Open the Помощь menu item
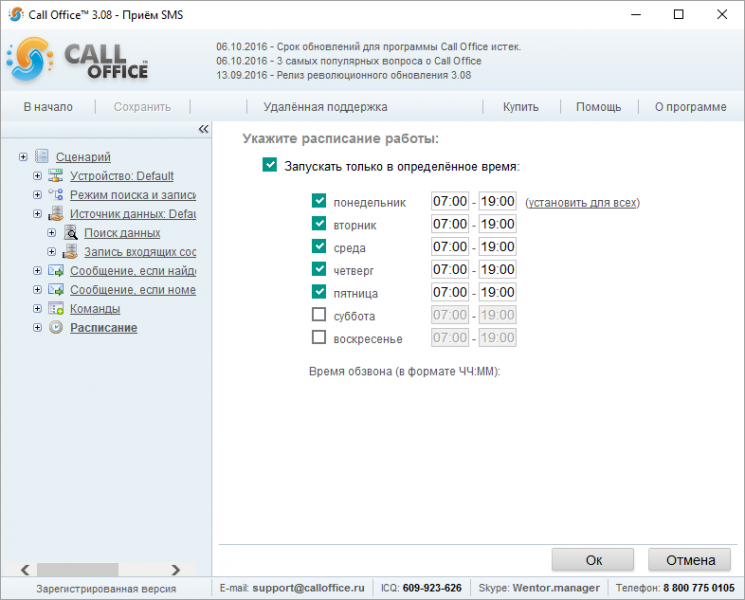 (599, 107)
